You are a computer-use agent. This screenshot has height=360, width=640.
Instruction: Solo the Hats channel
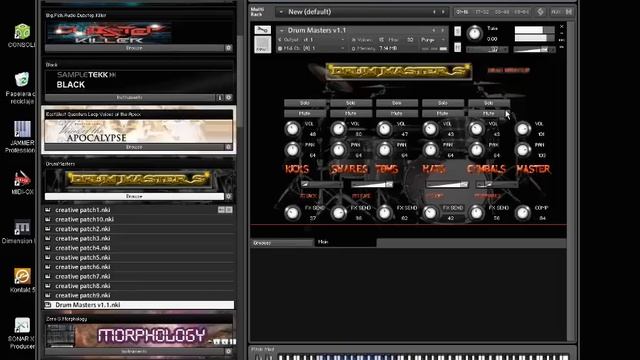(x=443, y=103)
